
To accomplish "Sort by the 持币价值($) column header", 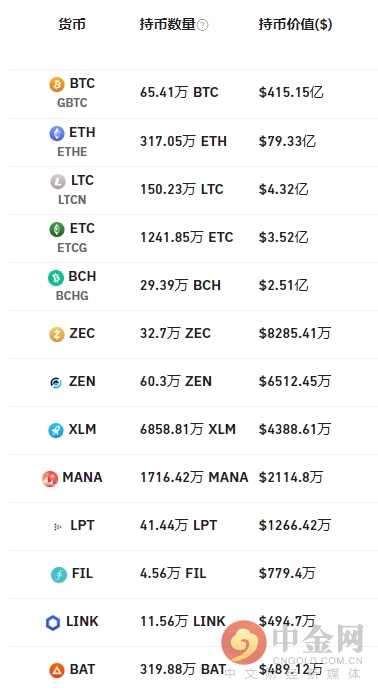I will (295, 24).
